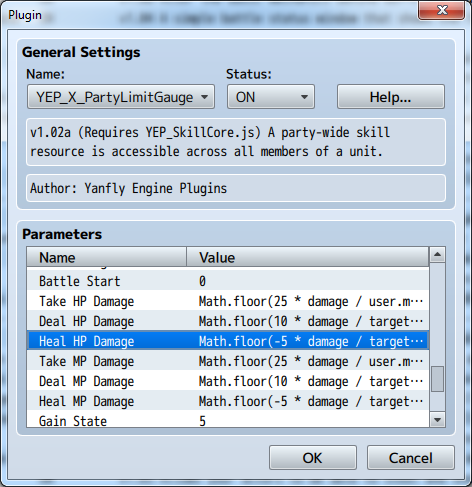
Task: Select the Take MP Damage row
Action: click(228, 361)
